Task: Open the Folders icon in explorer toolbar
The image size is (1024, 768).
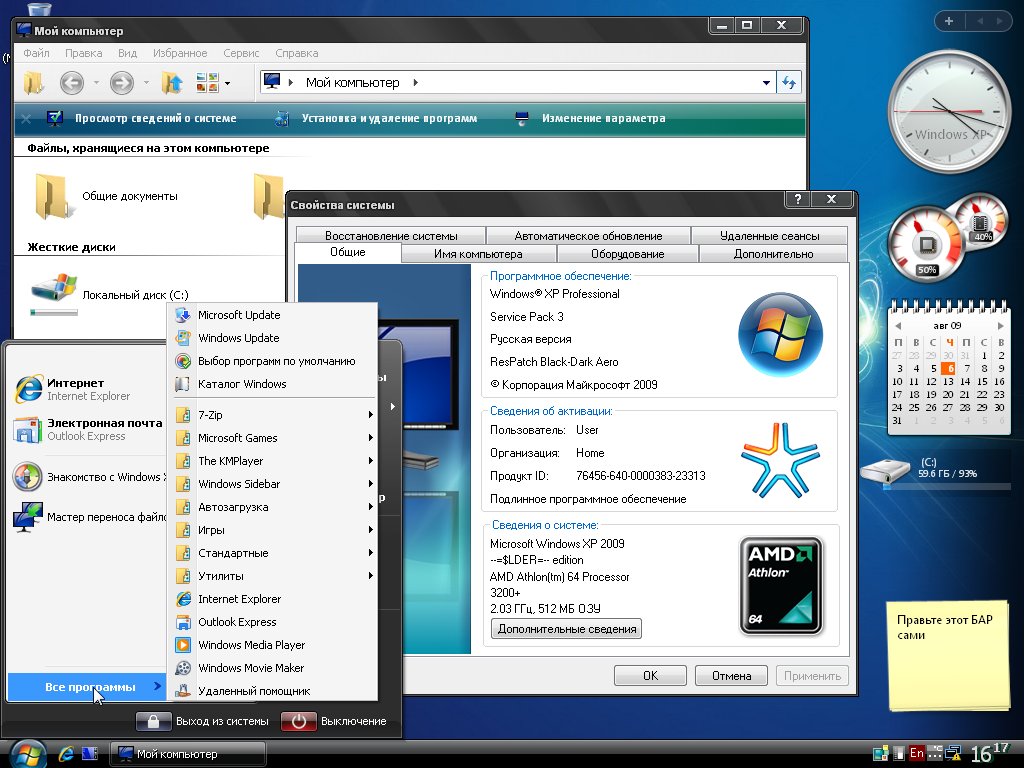Action: [x=33, y=83]
